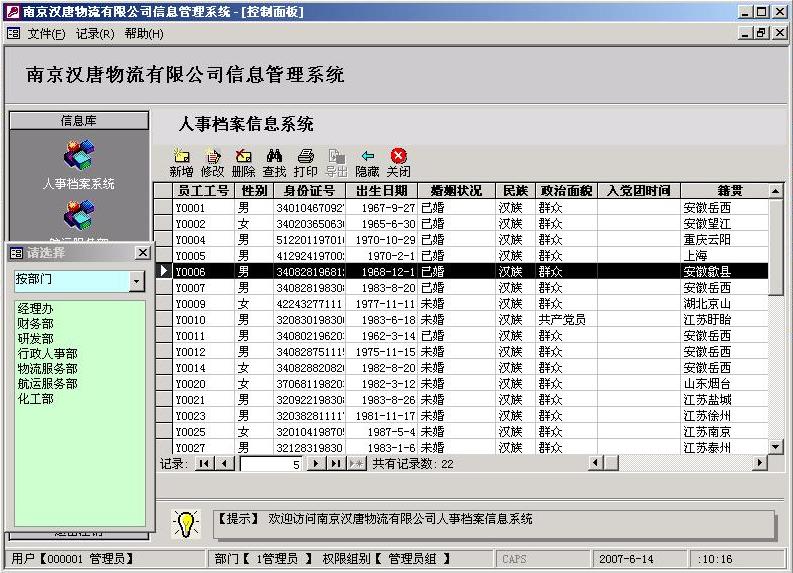Click birth date 1987-5-4 cell
793x573 pixels.
[381, 432]
